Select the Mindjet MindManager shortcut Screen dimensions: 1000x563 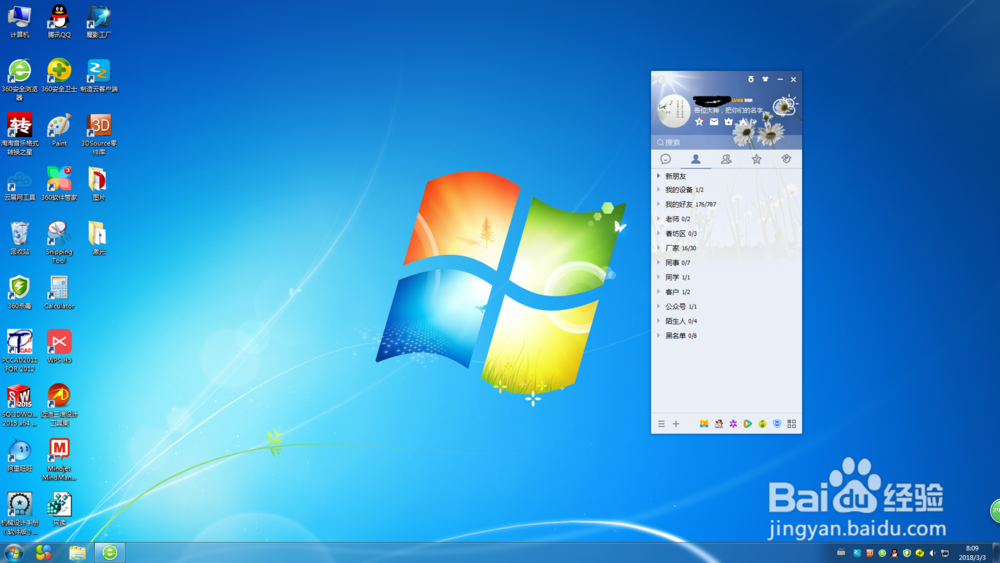tap(59, 460)
